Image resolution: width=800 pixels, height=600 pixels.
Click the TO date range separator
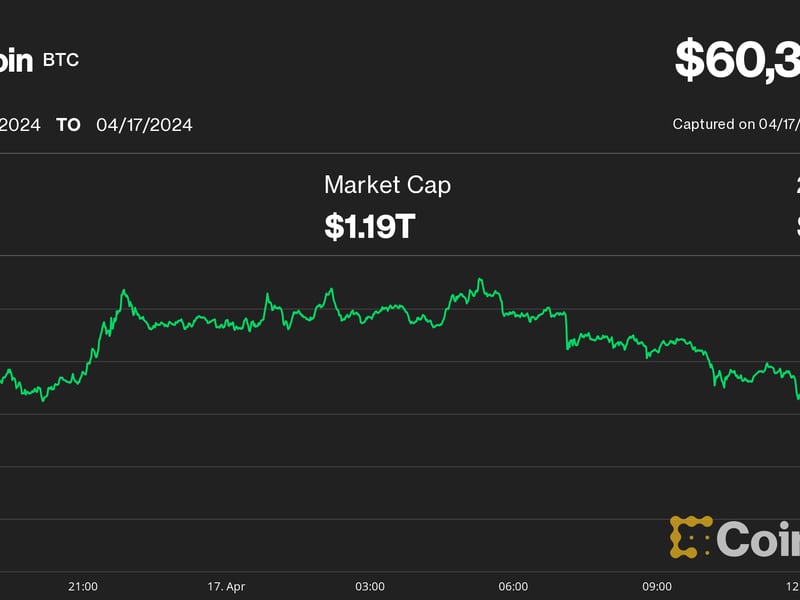(68, 125)
